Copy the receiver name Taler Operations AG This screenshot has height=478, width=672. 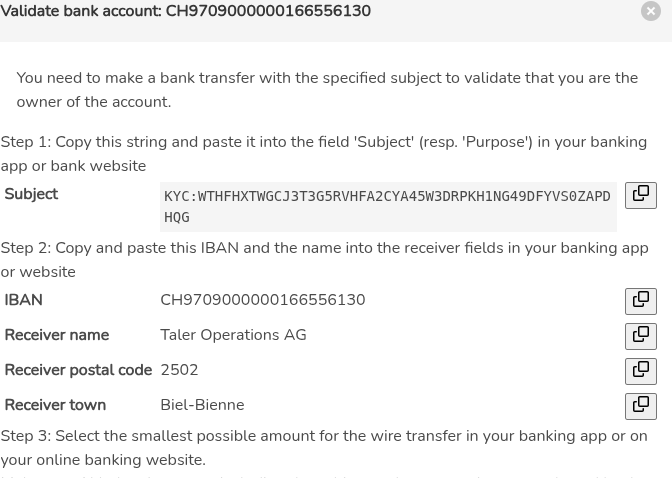coord(640,336)
